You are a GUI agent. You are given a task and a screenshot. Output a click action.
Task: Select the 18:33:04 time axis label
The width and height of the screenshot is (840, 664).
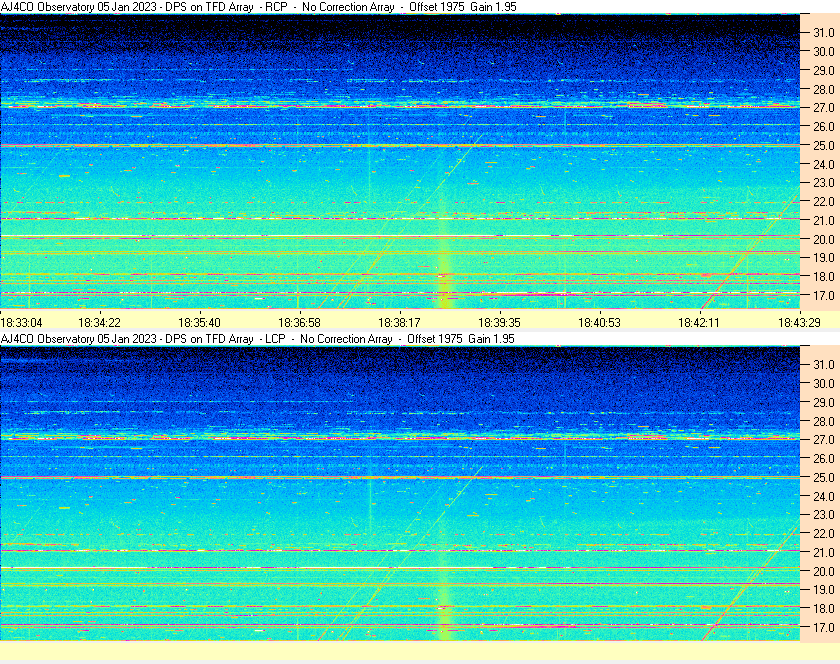[x=21, y=323]
